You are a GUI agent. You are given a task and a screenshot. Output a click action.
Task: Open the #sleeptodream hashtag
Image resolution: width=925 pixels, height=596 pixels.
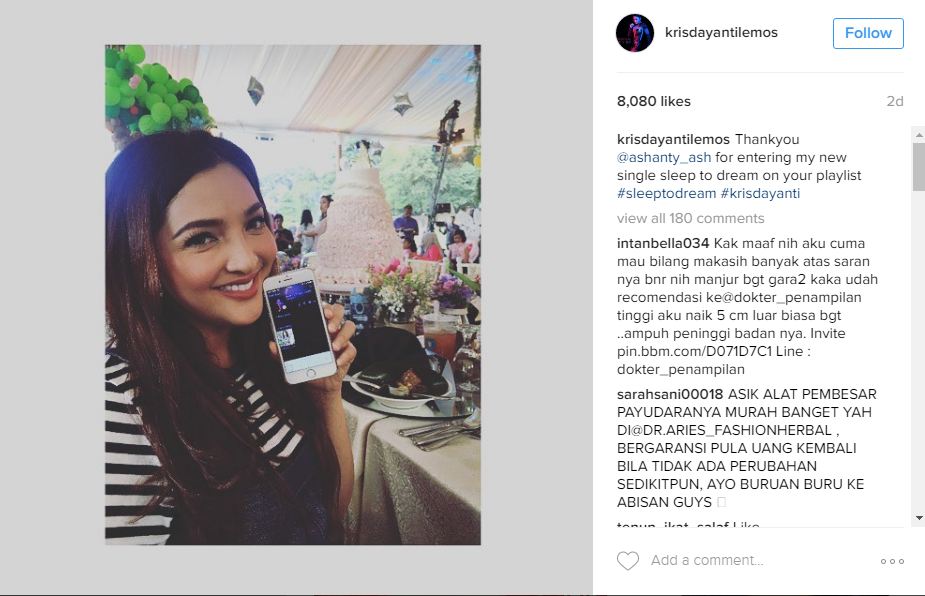[667, 194]
